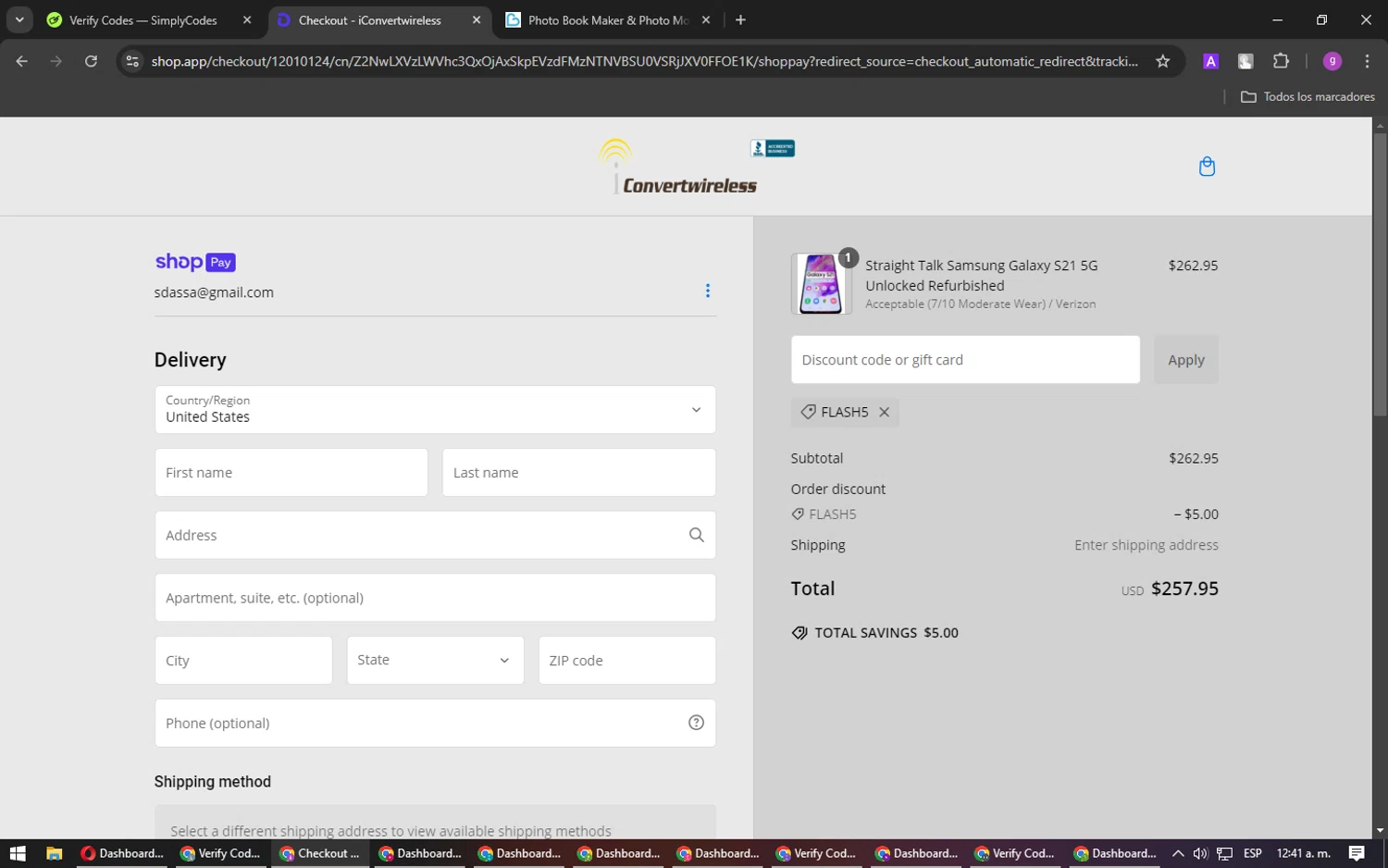Click the sdassa@gmail.com email text
This screenshot has width=1388, height=868.
(214, 292)
